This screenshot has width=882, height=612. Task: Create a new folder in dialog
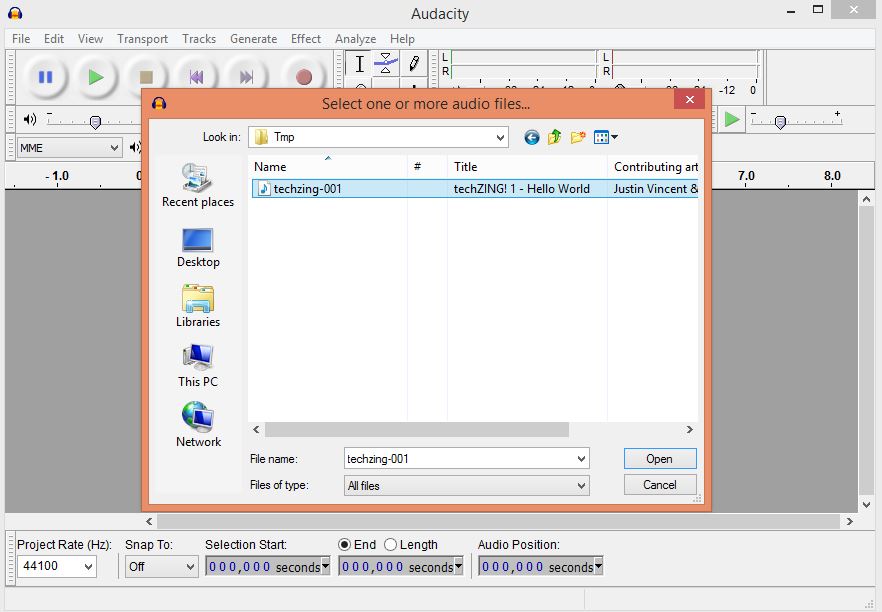578,137
